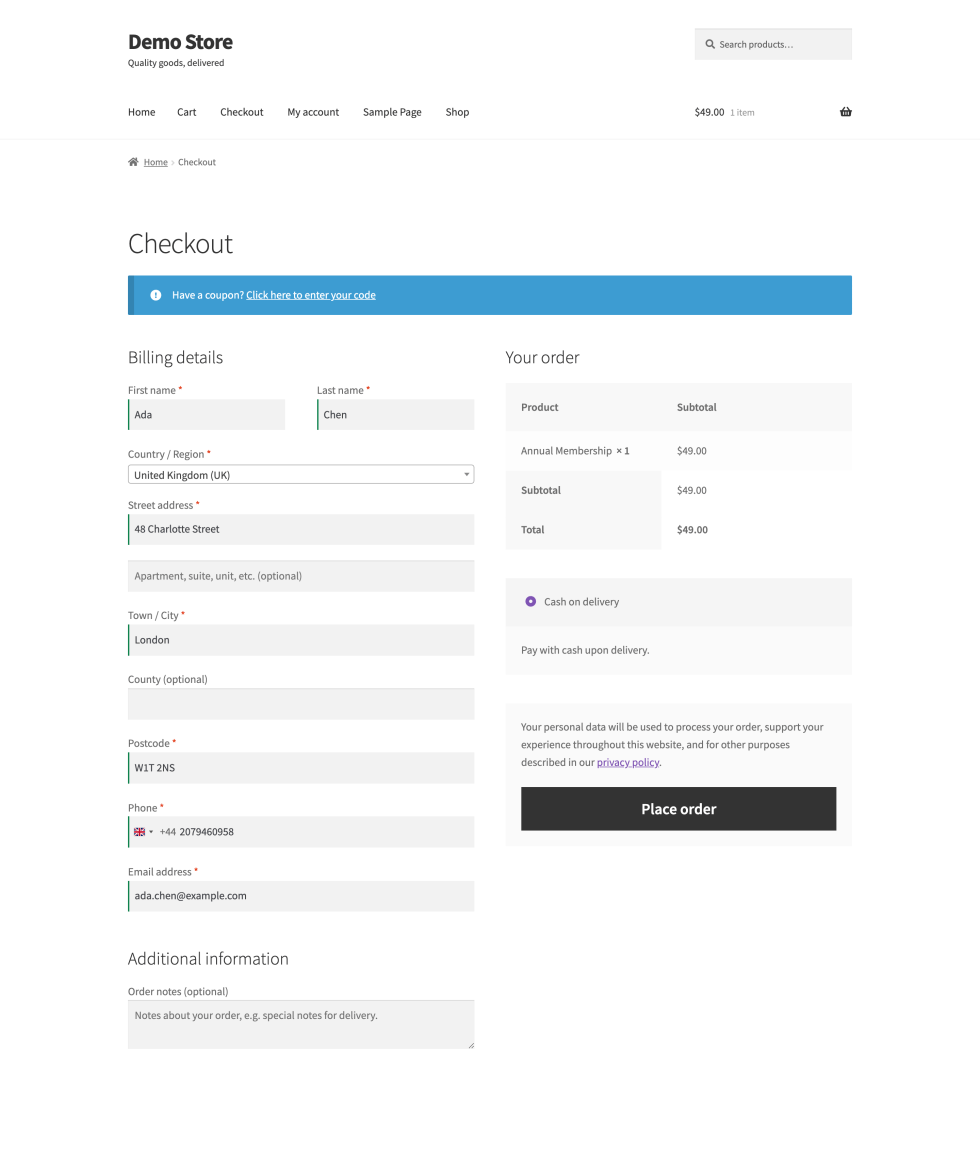Screen dimensions: 980x1153
Task: Go to My account page
Action: pos(313,112)
